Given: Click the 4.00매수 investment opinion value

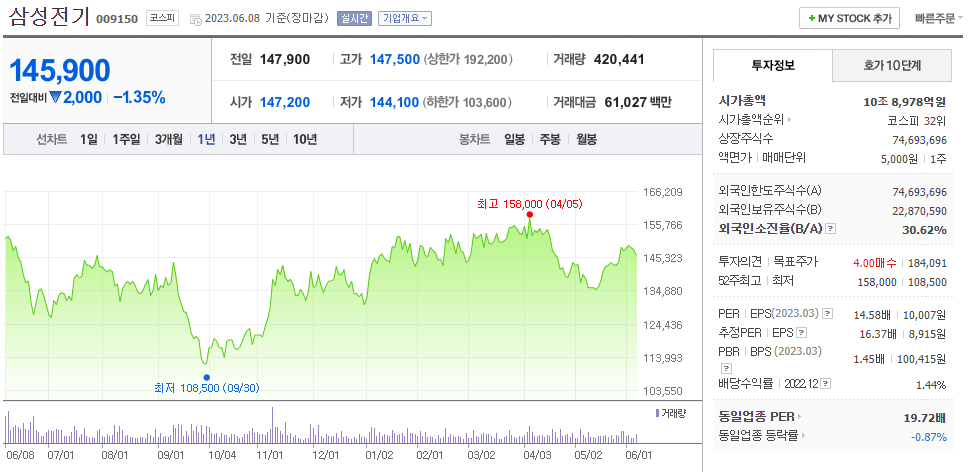Looking at the screenshot, I should point(875,263).
